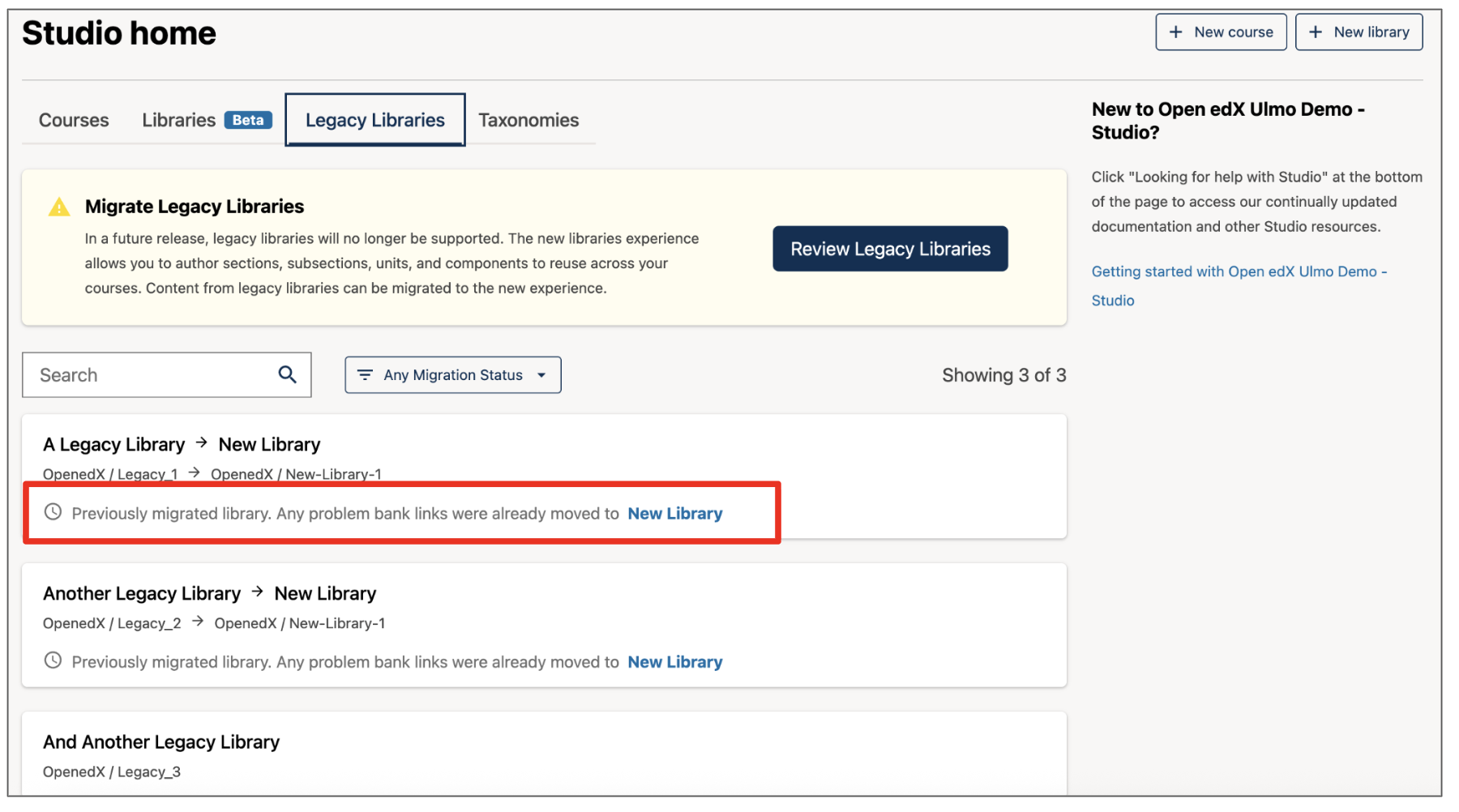1459x812 pixels.
Task: Expand the migration status chevron
Action: tap(541, 374)
